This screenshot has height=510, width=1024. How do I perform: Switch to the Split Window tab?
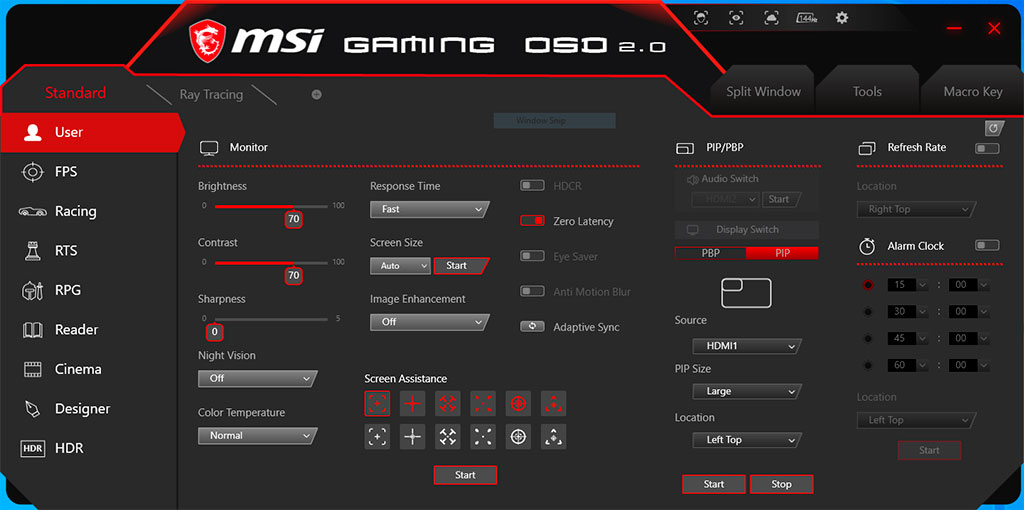coord(763,91)
